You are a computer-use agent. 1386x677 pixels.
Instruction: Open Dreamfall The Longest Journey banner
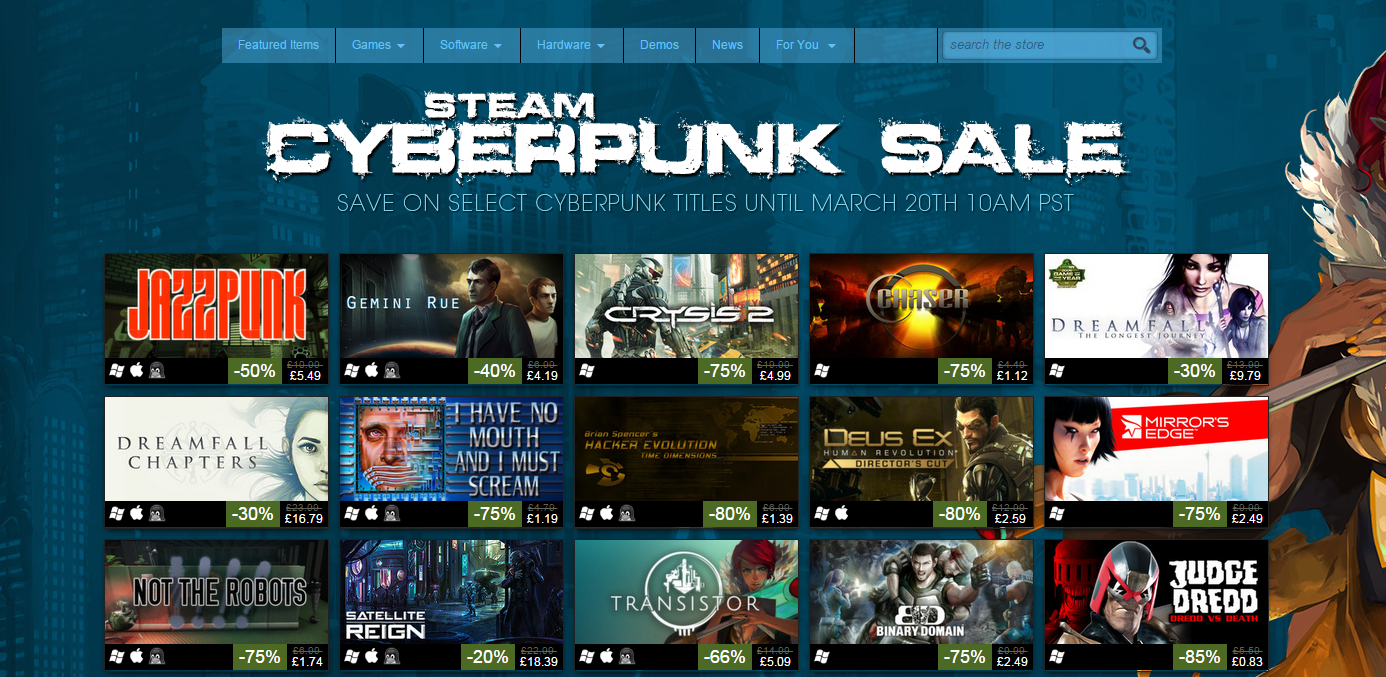point(1157,306)
